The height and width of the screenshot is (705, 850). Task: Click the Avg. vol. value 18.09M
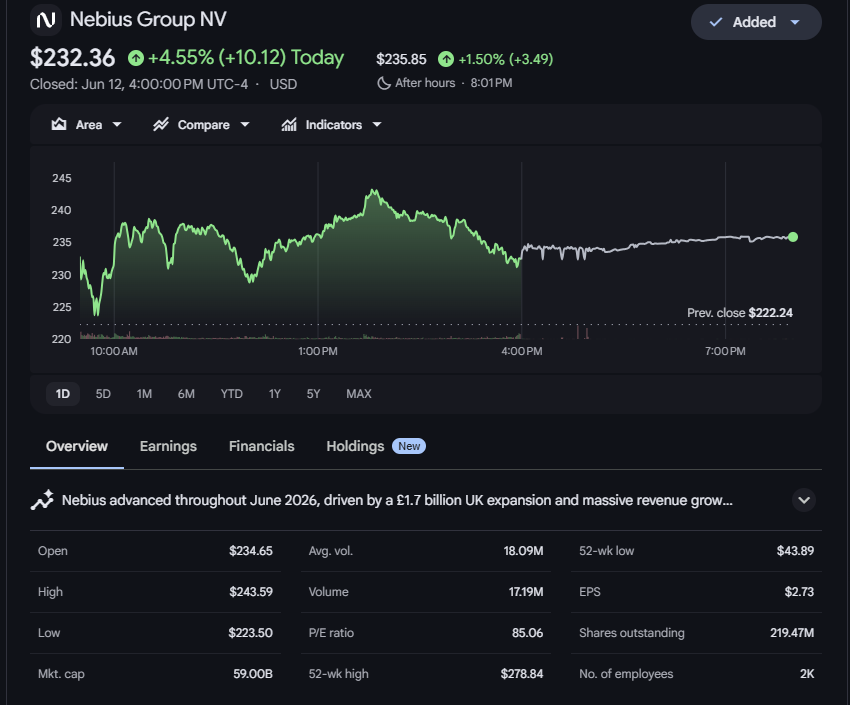[x=523, y=551]
